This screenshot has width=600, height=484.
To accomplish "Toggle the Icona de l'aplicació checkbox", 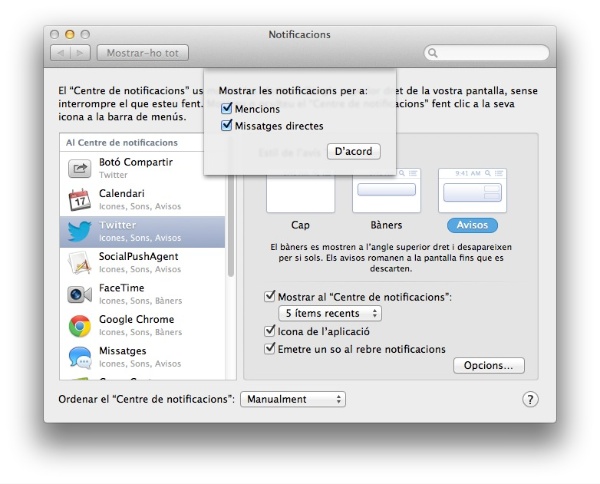I will coord(270,331).
